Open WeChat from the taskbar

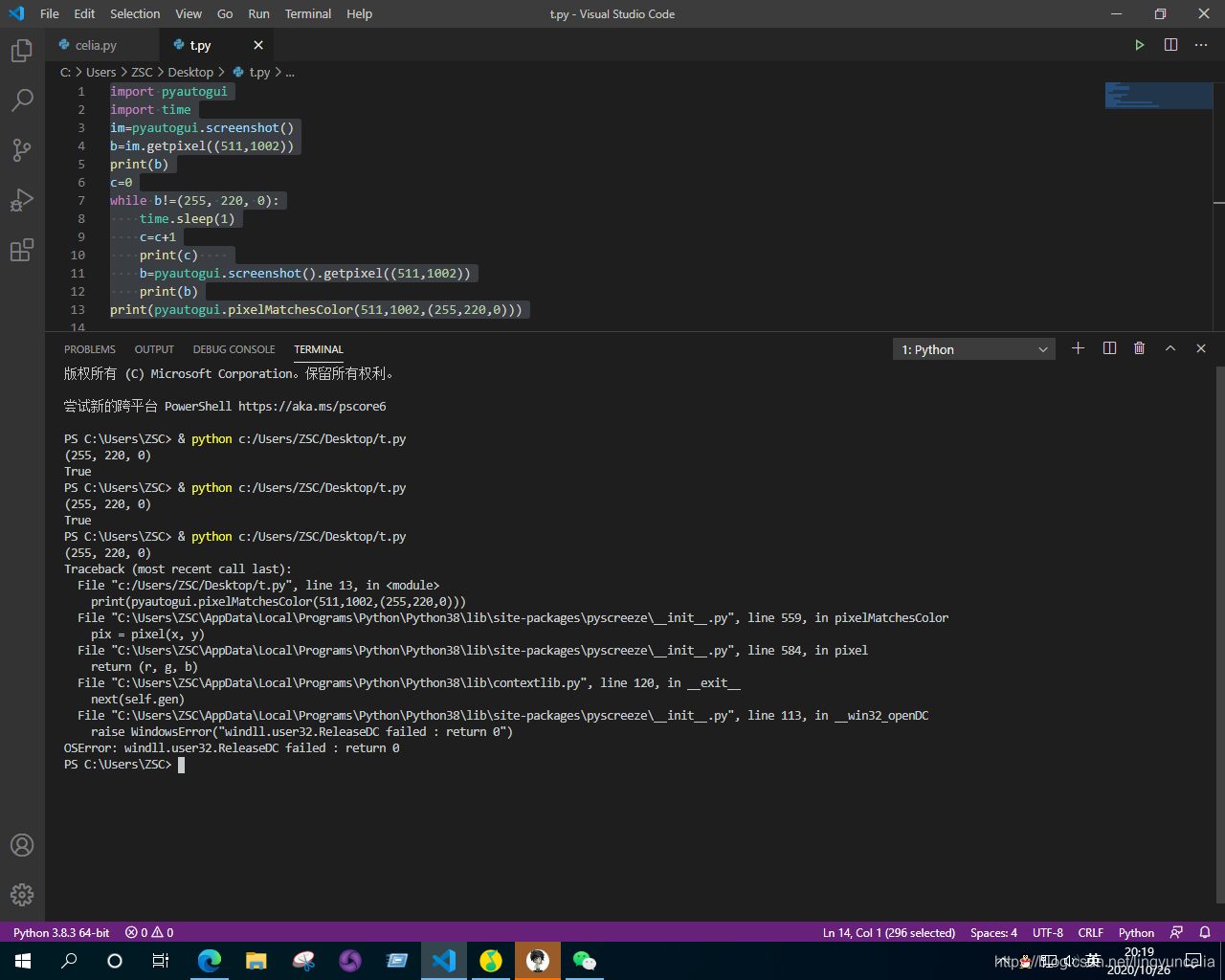pyautogui.click(x=584, y=961)
